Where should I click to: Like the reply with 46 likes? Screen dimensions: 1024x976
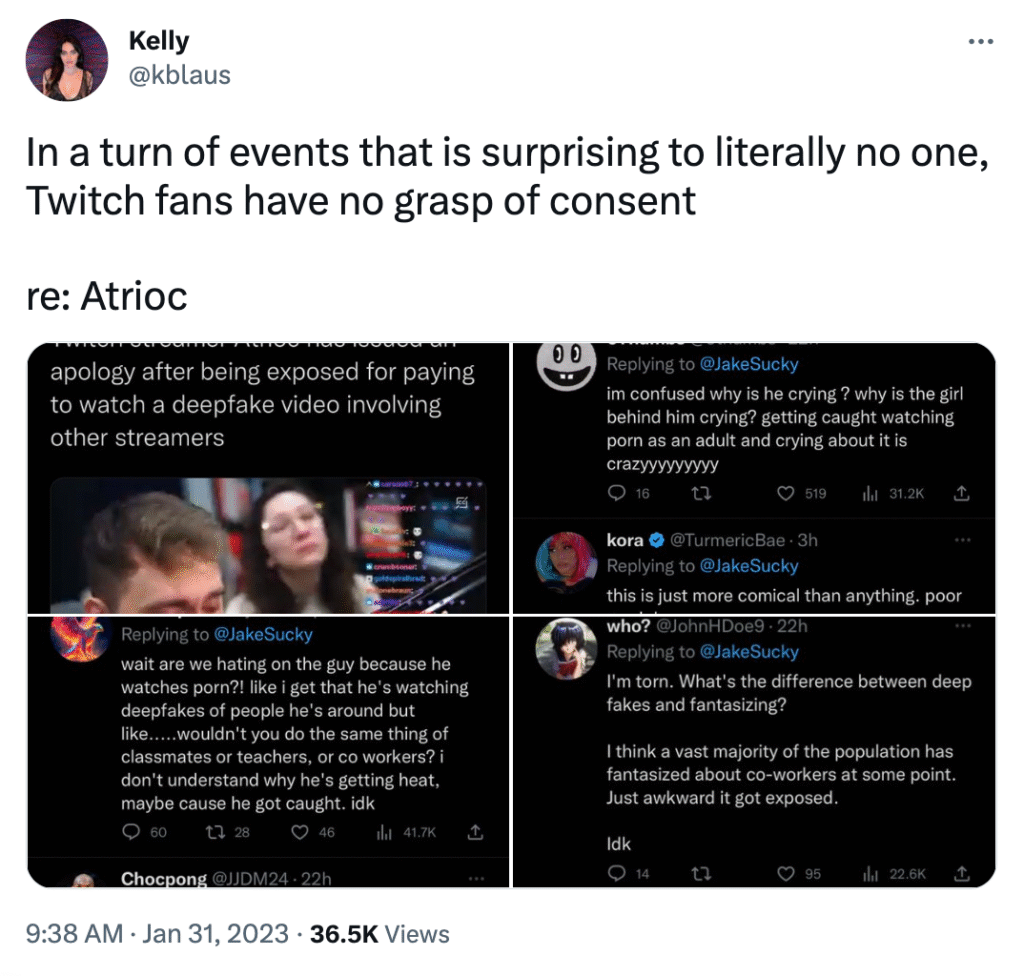point(299,832)
